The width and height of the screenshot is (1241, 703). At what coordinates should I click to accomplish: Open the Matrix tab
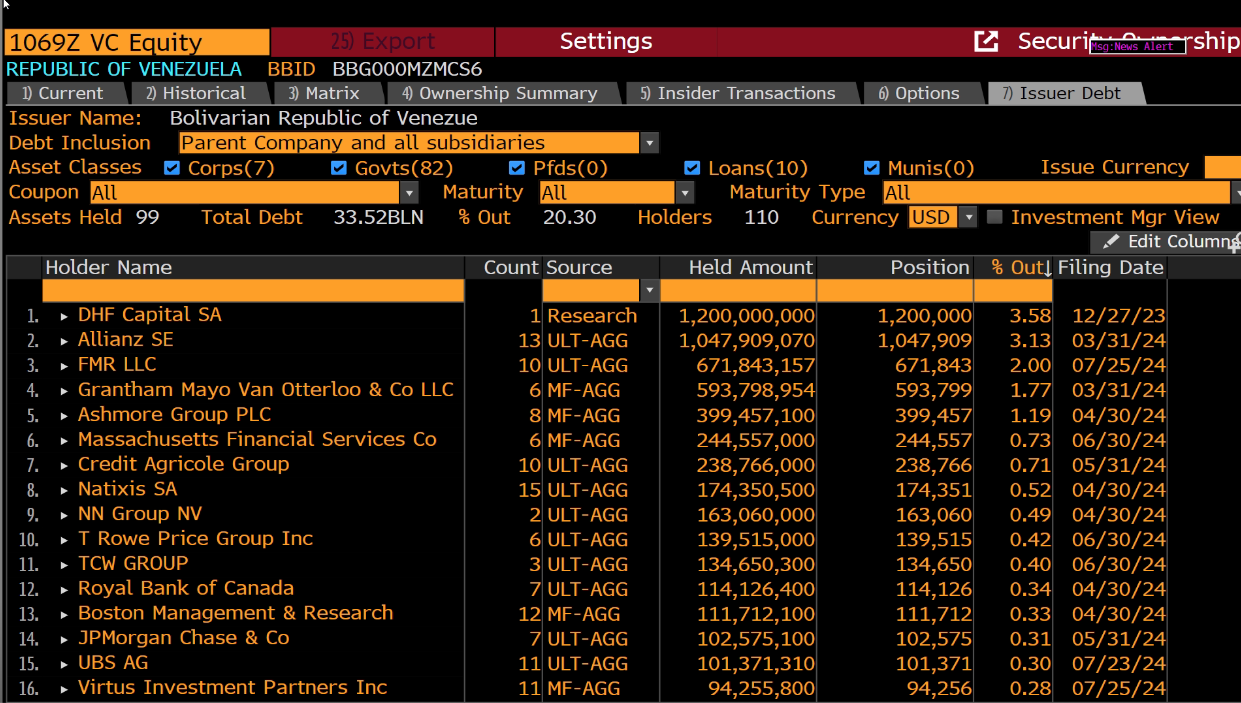327,93
